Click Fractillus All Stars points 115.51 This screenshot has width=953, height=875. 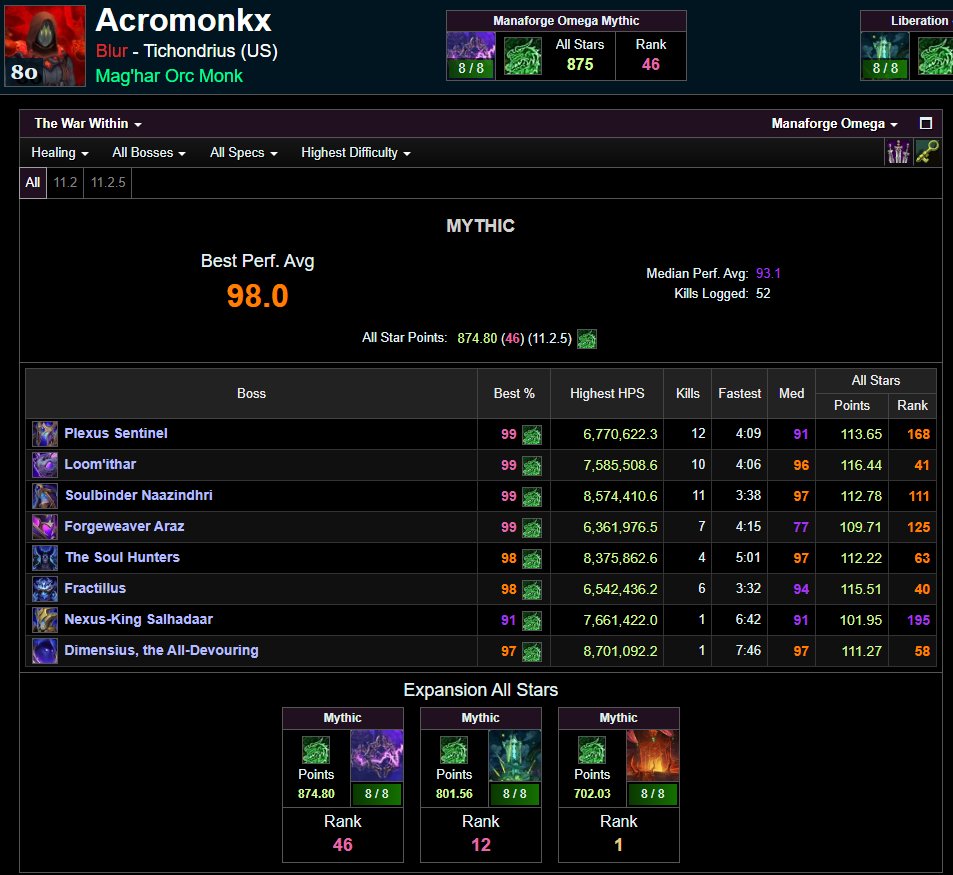[x=861, y=589]
